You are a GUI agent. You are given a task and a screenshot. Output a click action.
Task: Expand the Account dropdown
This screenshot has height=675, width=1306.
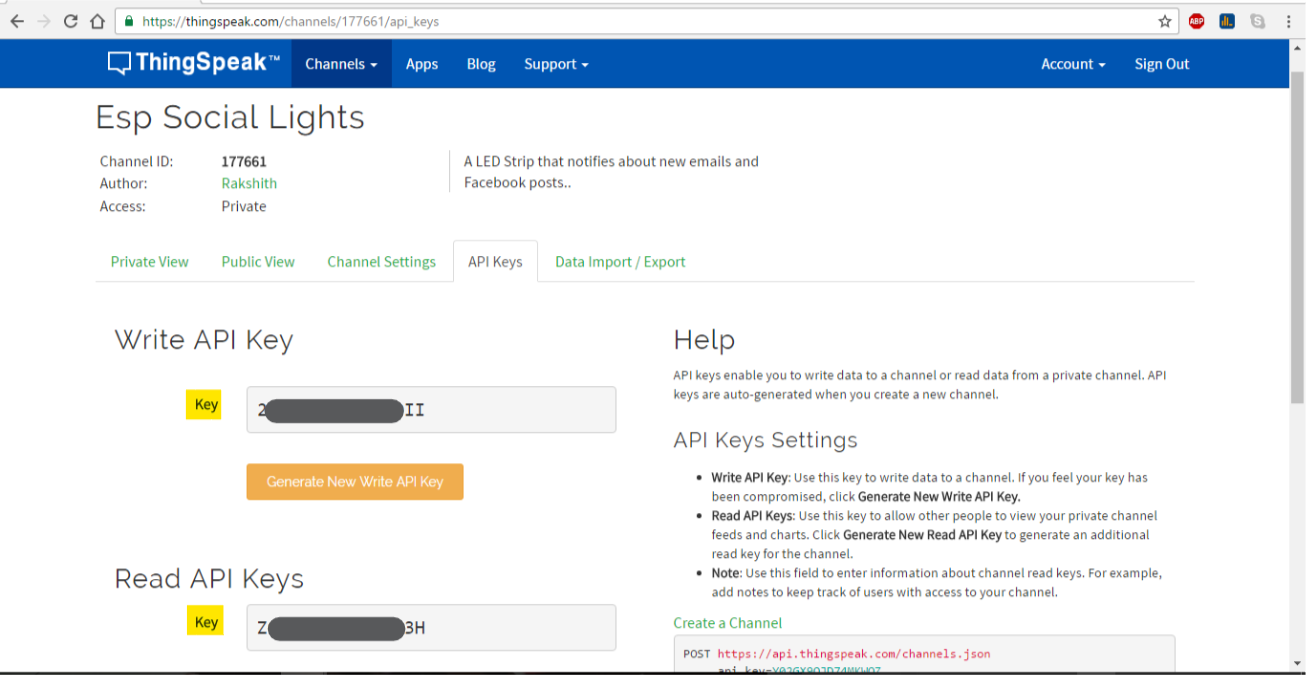pyautogui.click(x=1073, y=64)
